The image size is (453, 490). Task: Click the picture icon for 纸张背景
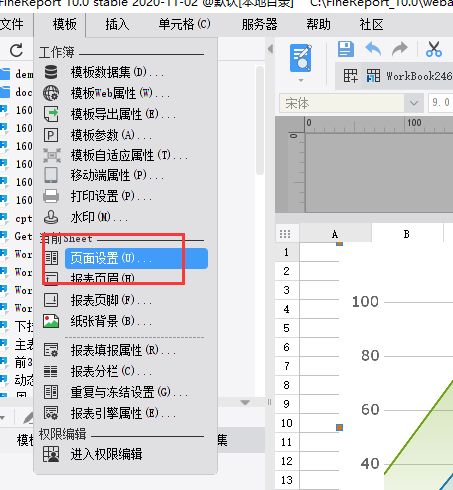(51, 321)
